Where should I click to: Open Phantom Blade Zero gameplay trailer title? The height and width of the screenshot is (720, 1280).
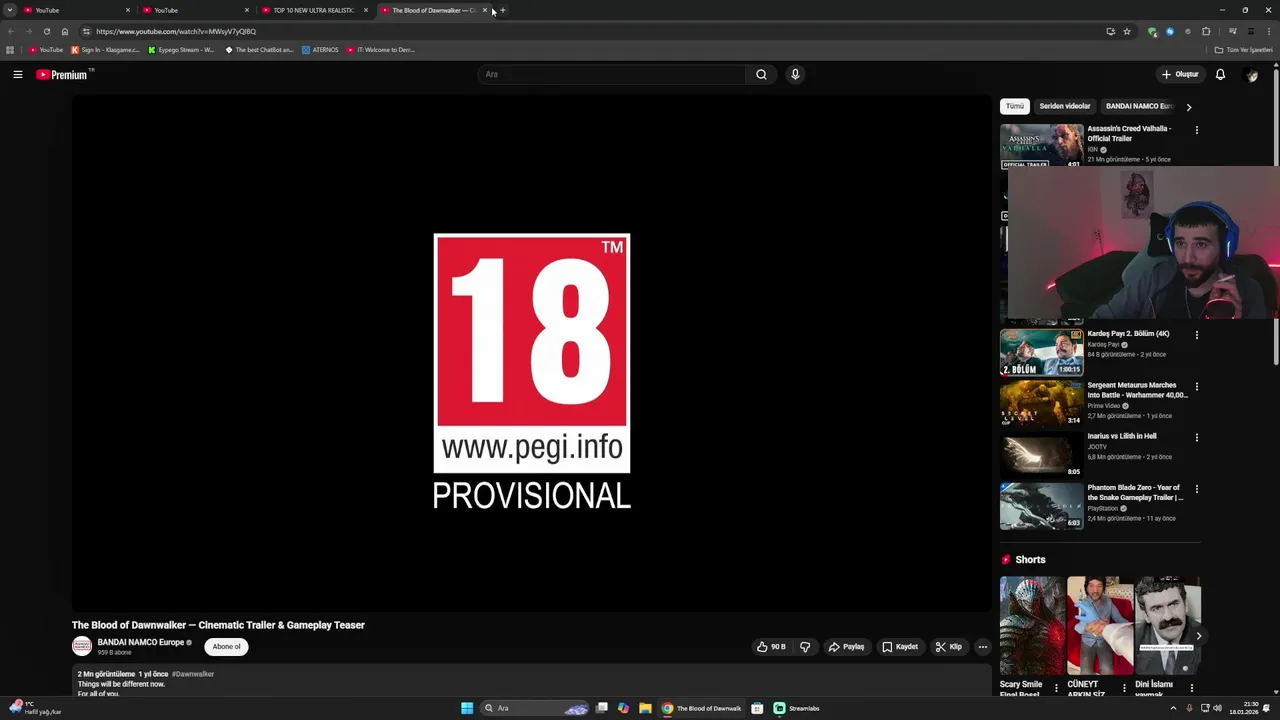pyautogui.click(x=1135, y=492)
